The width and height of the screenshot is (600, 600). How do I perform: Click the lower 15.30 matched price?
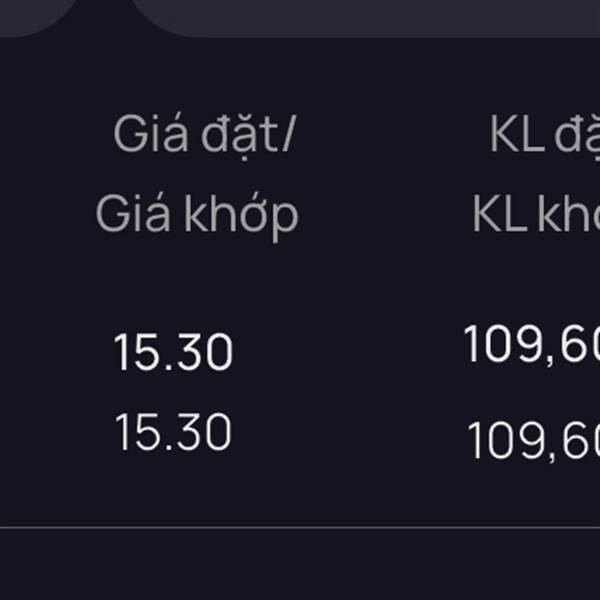coord(173,433)
